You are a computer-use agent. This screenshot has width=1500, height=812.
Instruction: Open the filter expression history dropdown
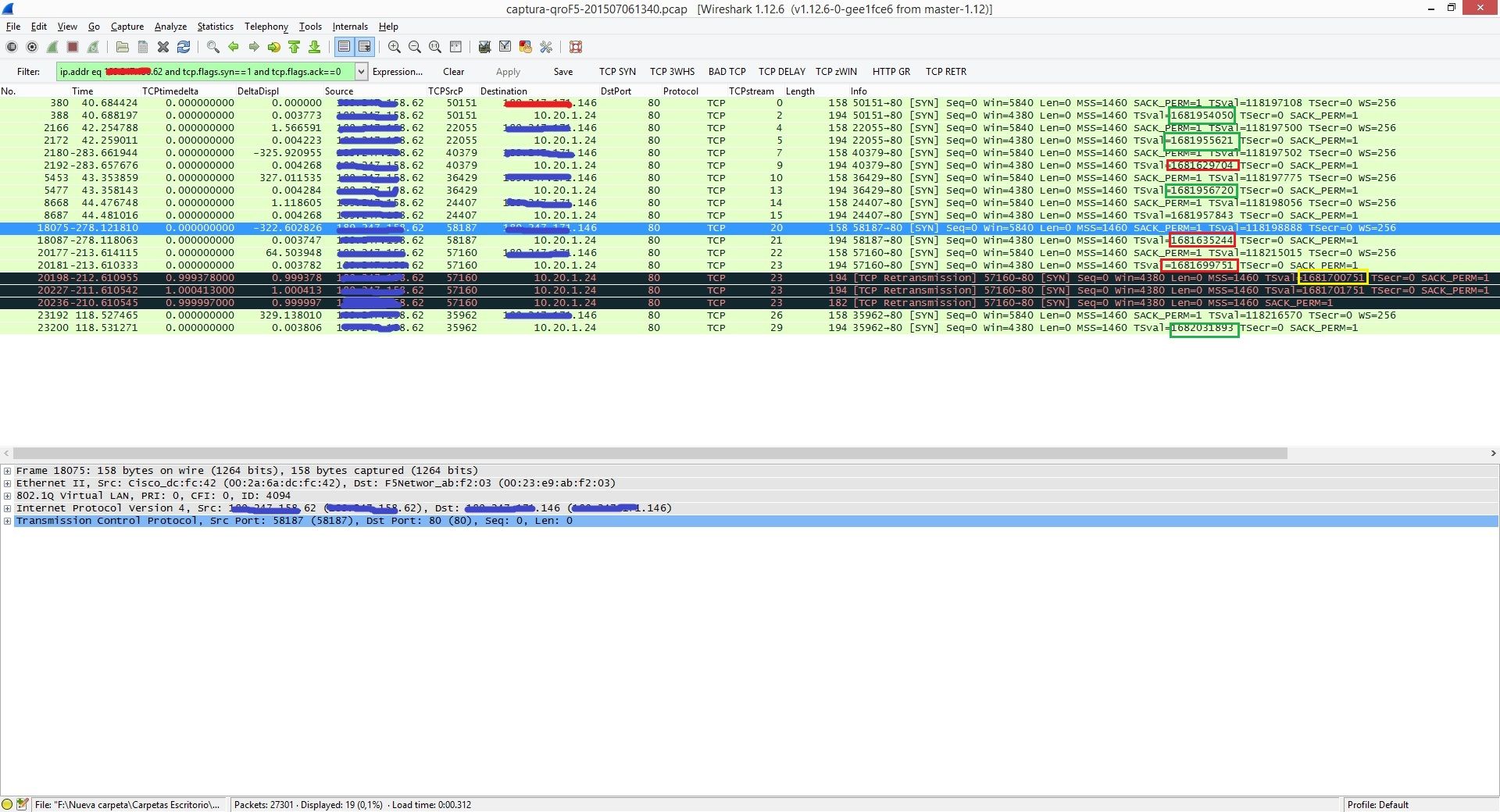[361, 71]
